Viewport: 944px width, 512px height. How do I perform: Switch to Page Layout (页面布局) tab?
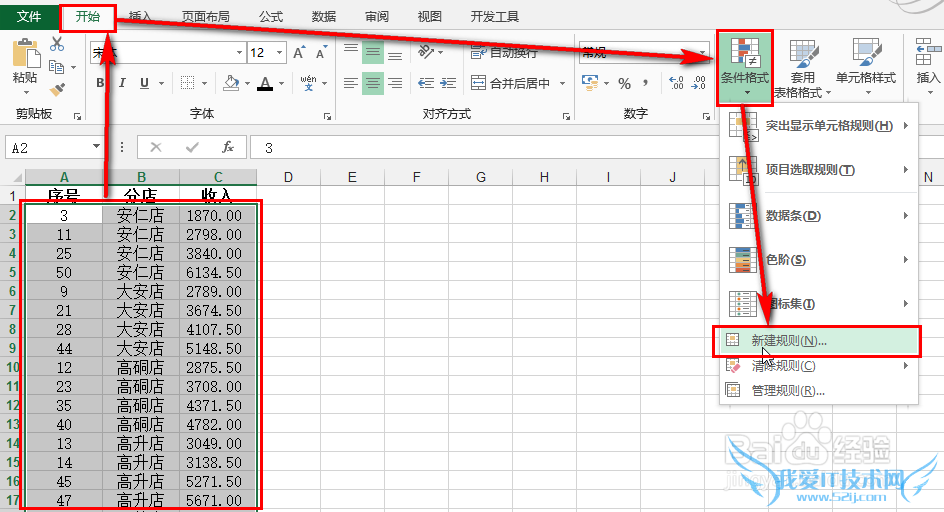point(206,17)
